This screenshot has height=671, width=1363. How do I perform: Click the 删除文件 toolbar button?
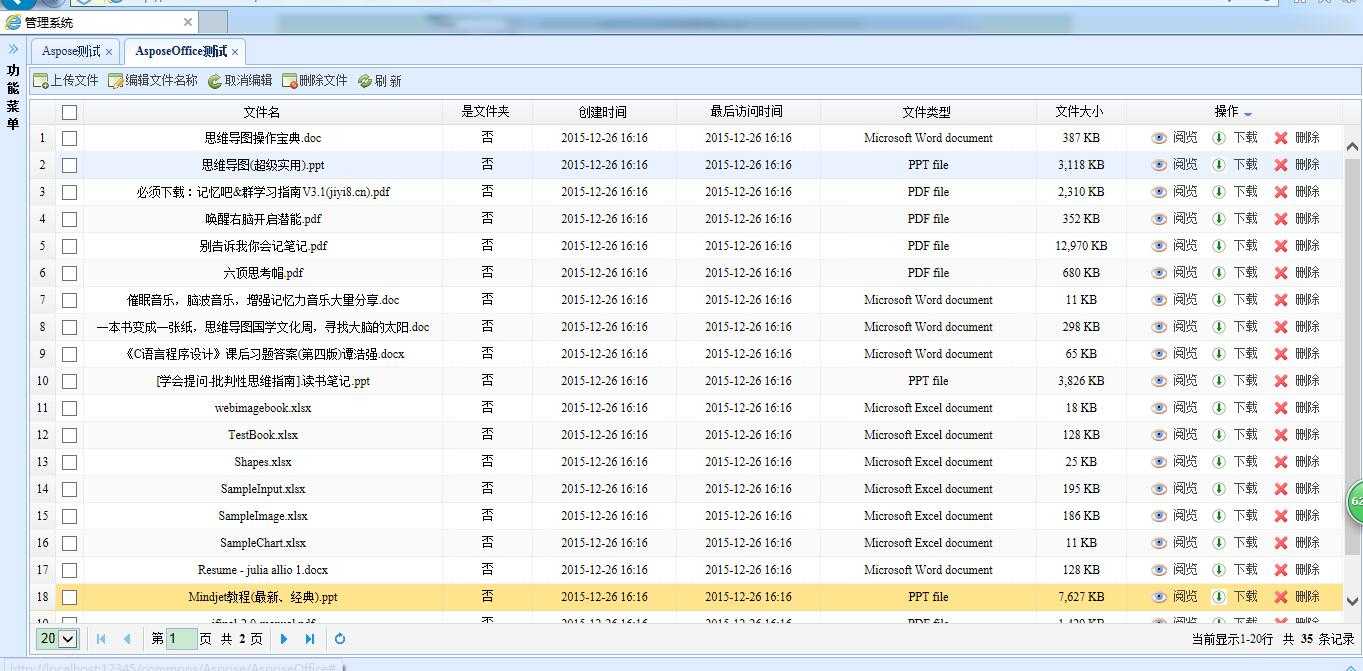coord(315,81)
